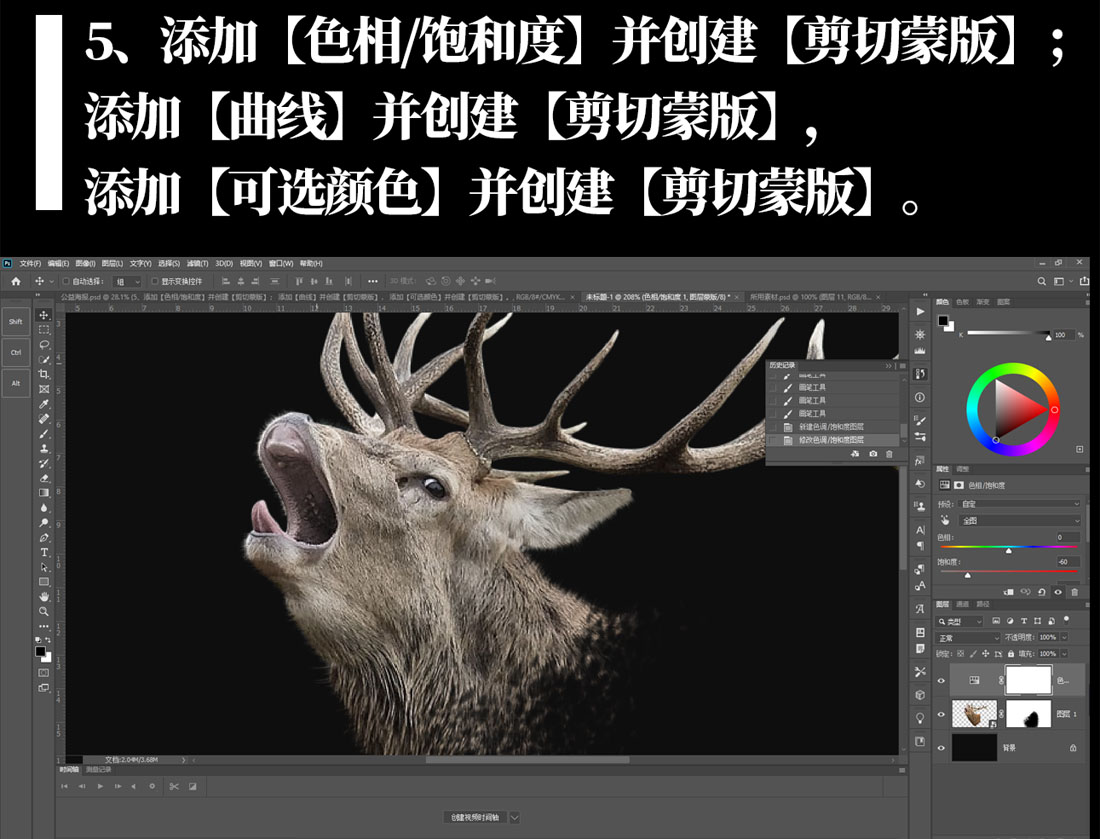Image resolution: width=1100 pixels, height=839 pixels.
Task: Open the Histogram panel icon
Action: [920, 349]
